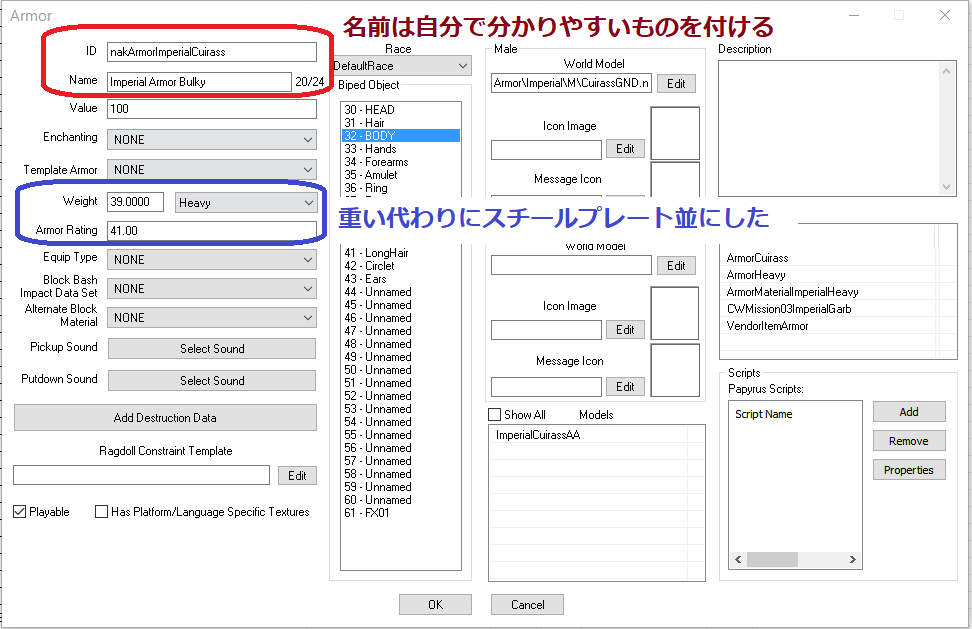Select the ArmorMaterialImperialHeavy keyword
972x629 pixels.
click(x=792, y=292)
